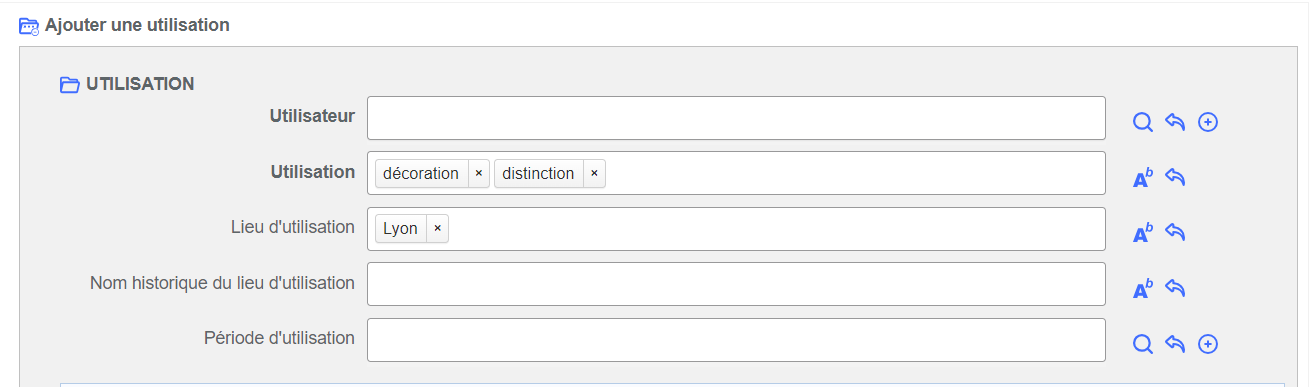Reset the Utilisation field with undo arrow
This screenshot has height=387, width=1313.
coord(1176,178)
